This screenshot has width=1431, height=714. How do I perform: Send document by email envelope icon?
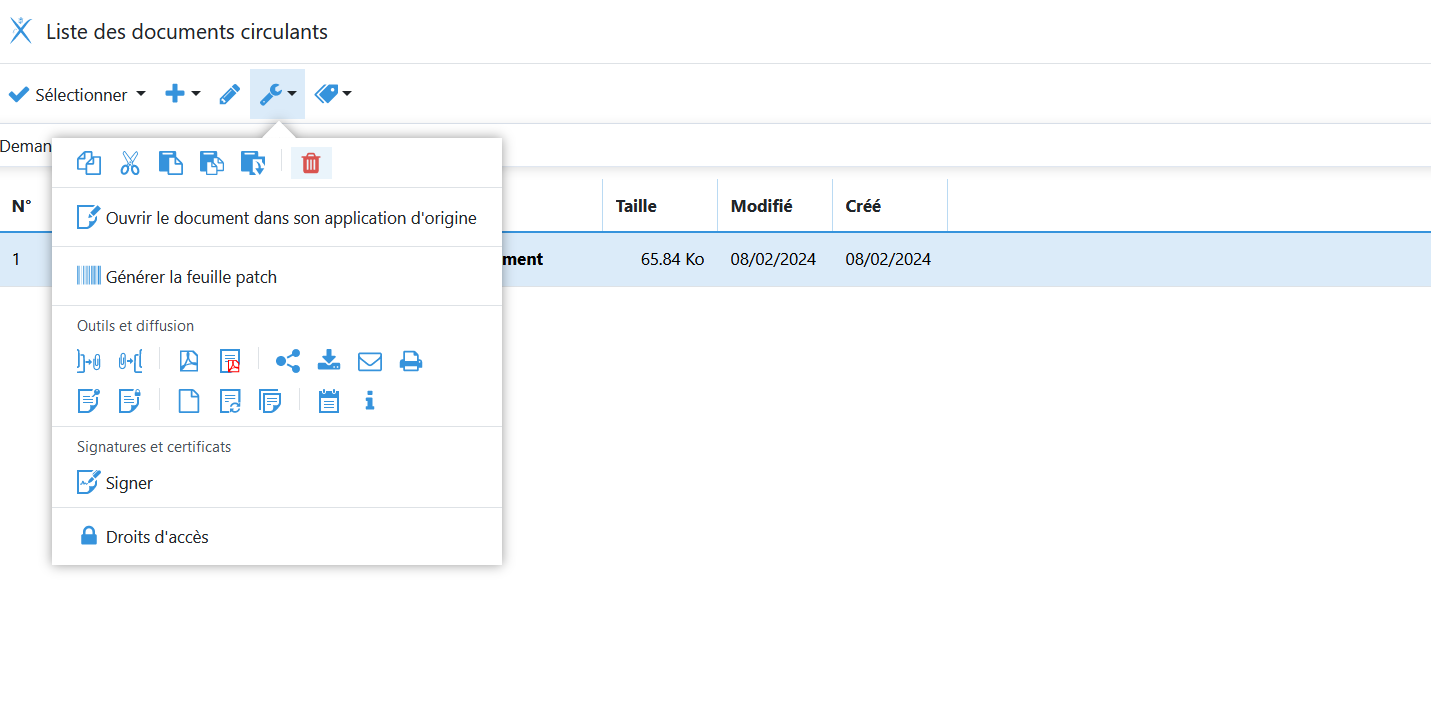coord(370,361)
